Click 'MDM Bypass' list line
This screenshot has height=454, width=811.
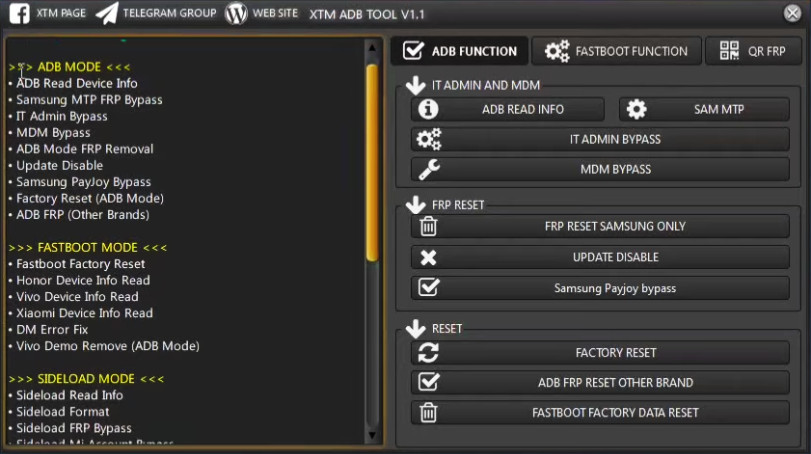(53, 133)
